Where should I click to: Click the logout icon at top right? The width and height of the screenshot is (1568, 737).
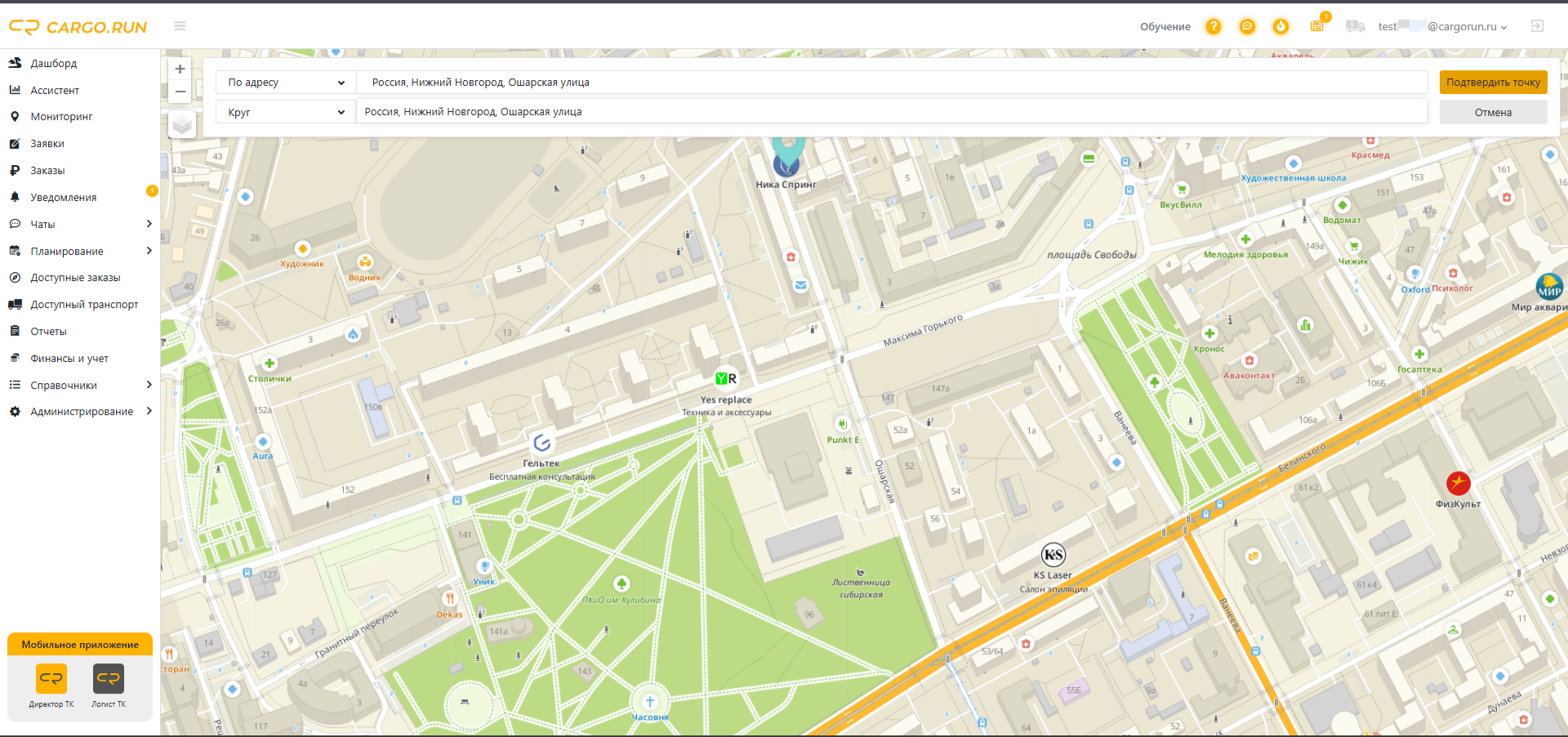pyautogui.click(x=1537, y=26)
